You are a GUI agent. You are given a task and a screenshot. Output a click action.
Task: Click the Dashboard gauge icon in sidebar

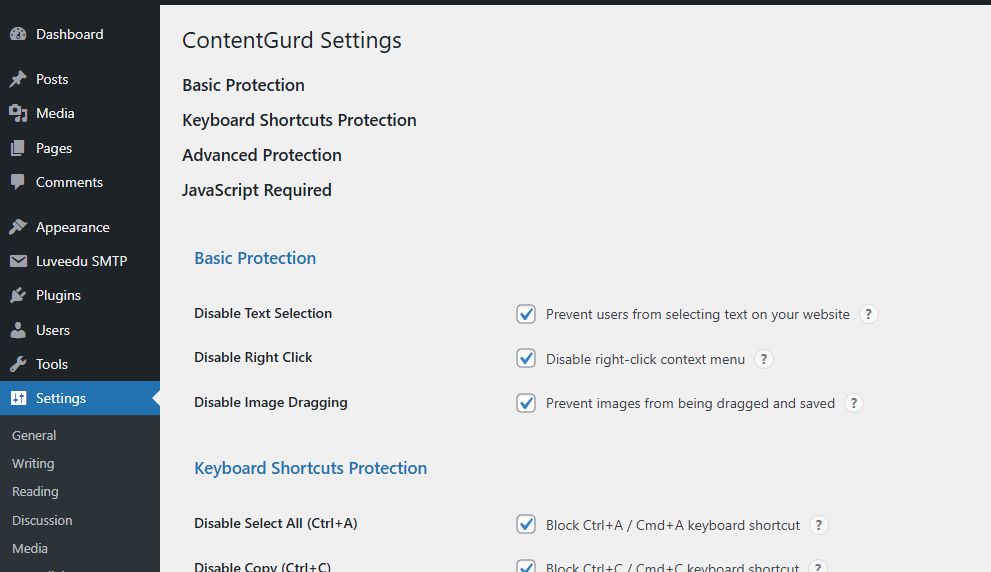(18, 34)
